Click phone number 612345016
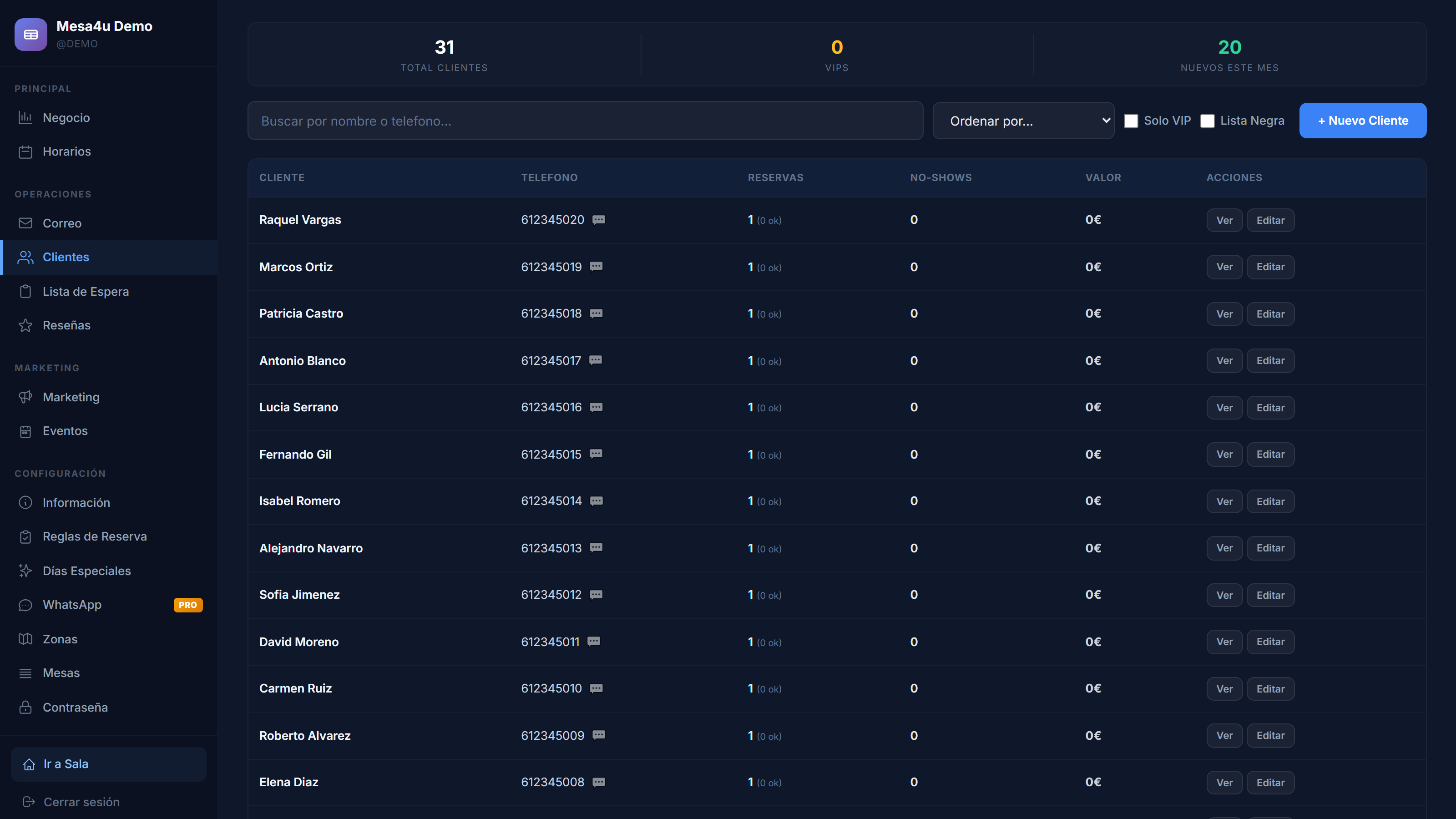The height and width of the screenshot is (819, 1456). 551,408
